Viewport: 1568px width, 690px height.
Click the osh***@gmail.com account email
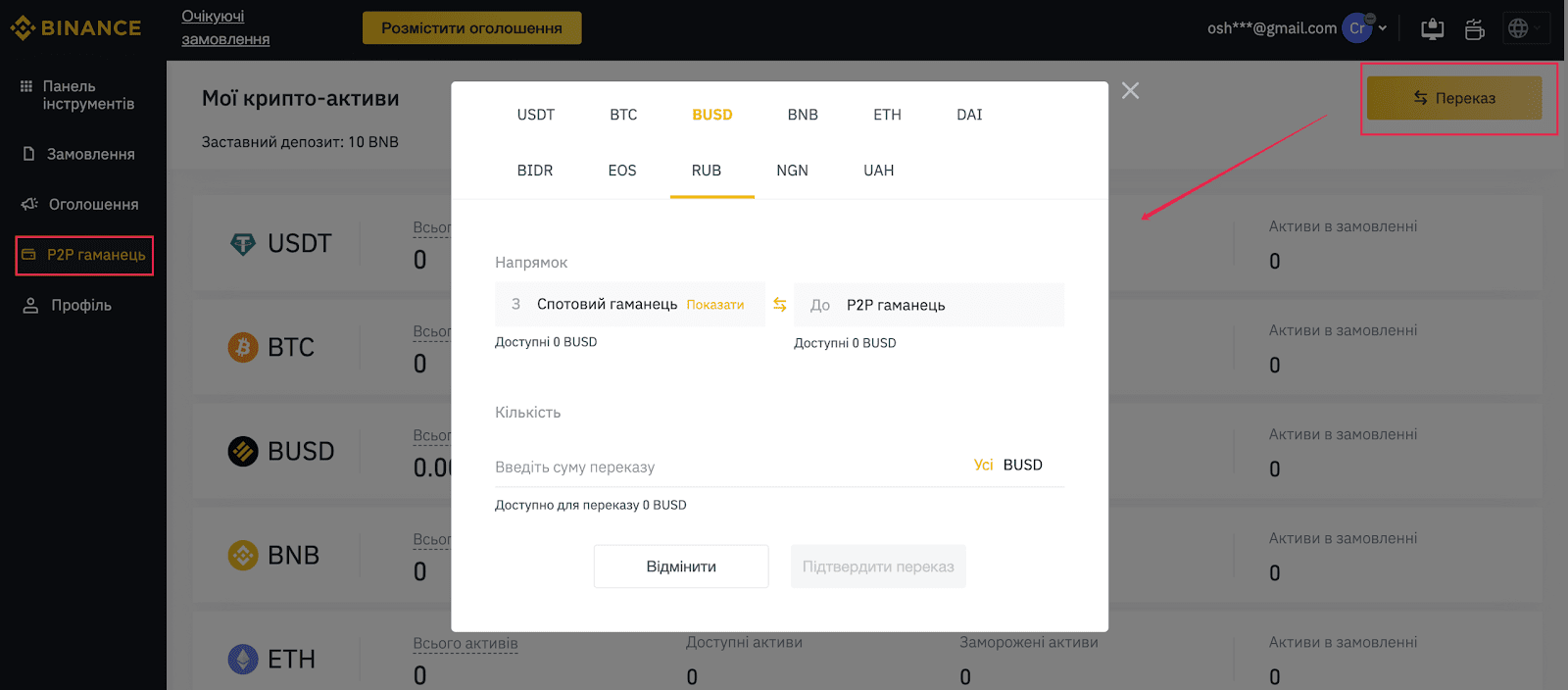tap(1272, 28)
